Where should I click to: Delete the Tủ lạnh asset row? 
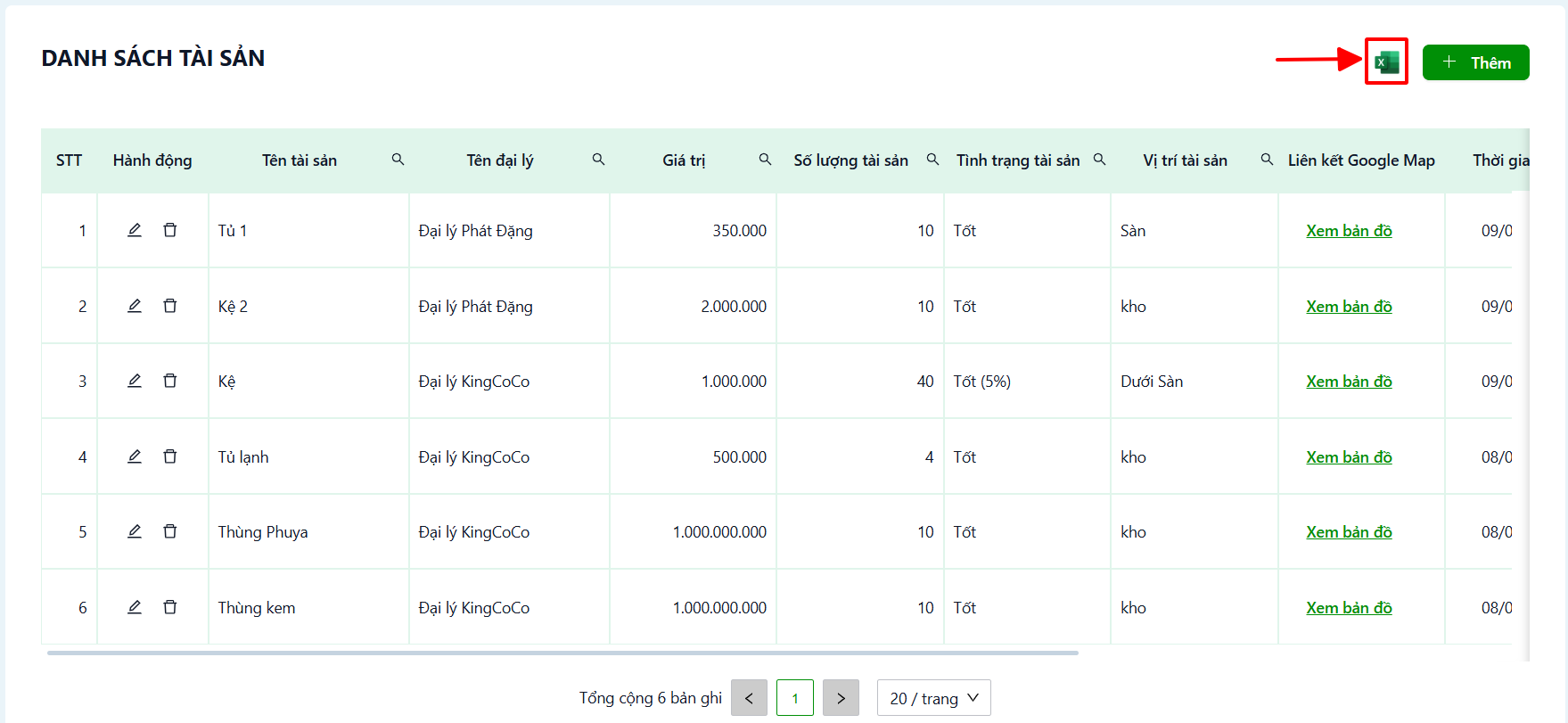point(169,456)
